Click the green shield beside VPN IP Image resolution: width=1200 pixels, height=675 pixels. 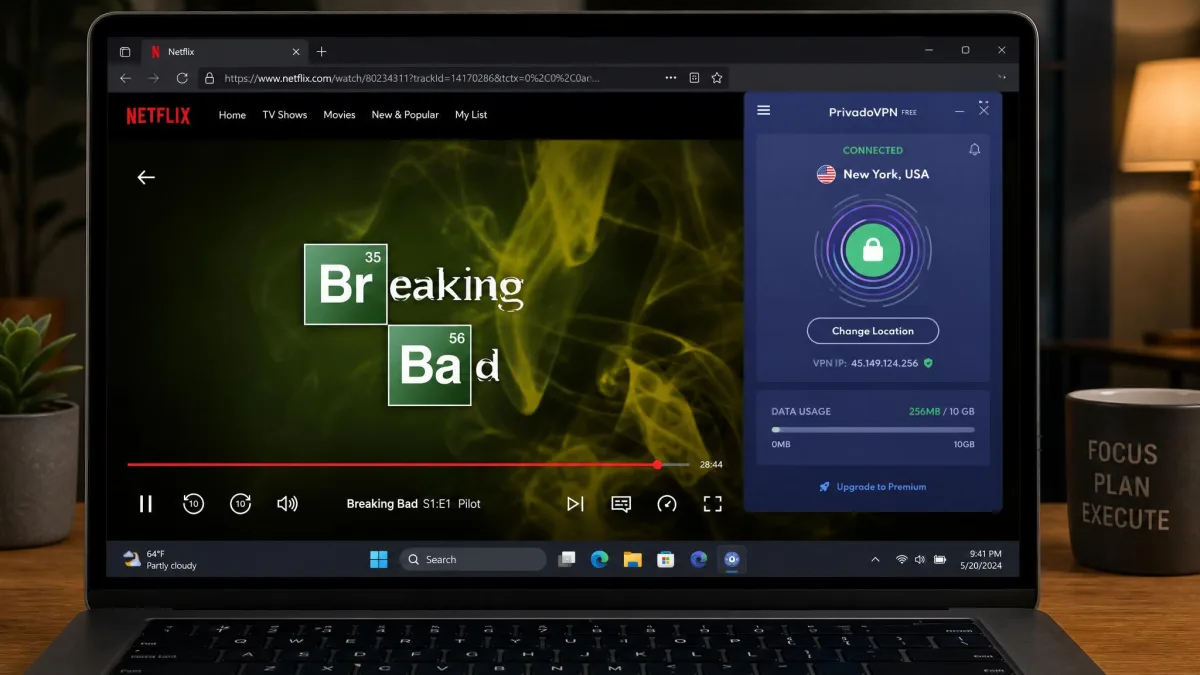point(928,363)
